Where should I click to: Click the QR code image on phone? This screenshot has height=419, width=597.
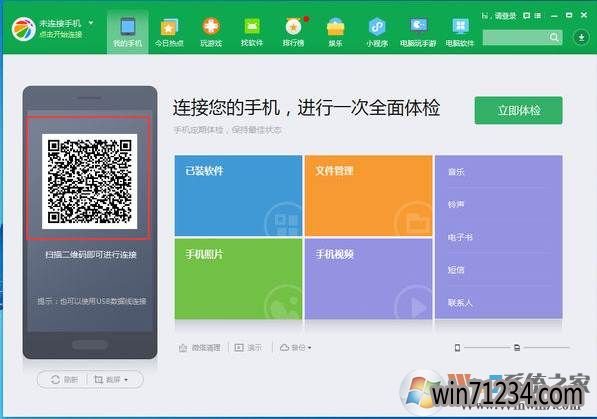coord(89,181)
